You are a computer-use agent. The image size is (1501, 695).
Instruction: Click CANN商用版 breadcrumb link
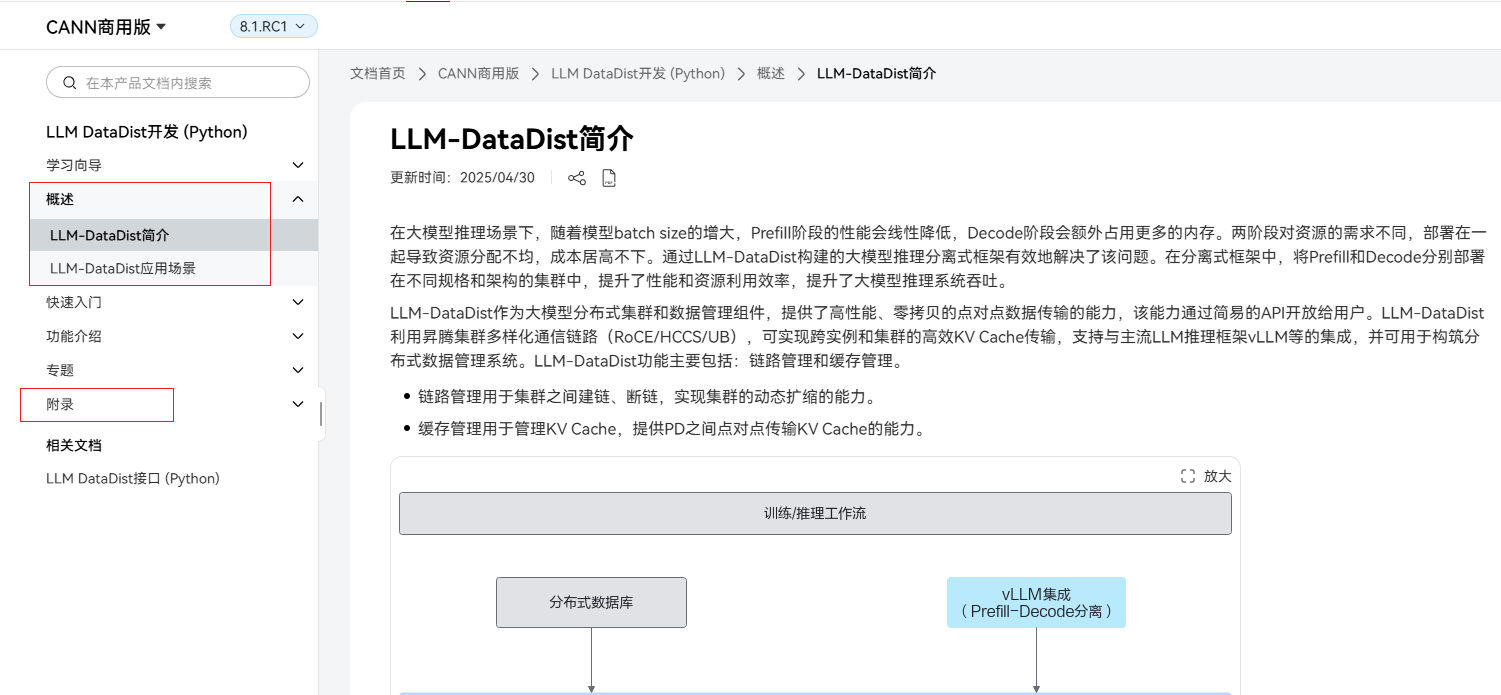[479, 74]
